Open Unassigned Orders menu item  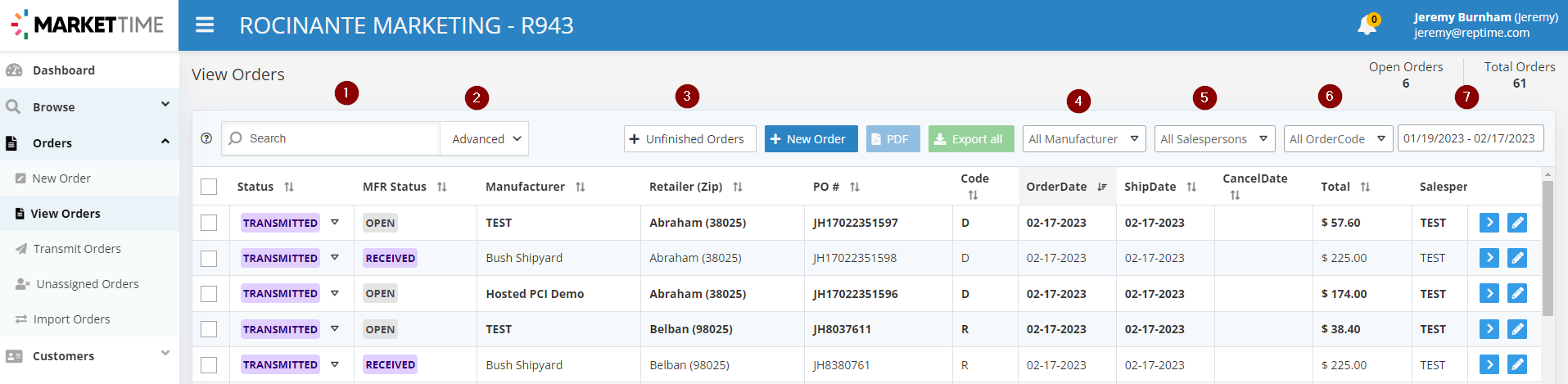(x=88, y=284)
